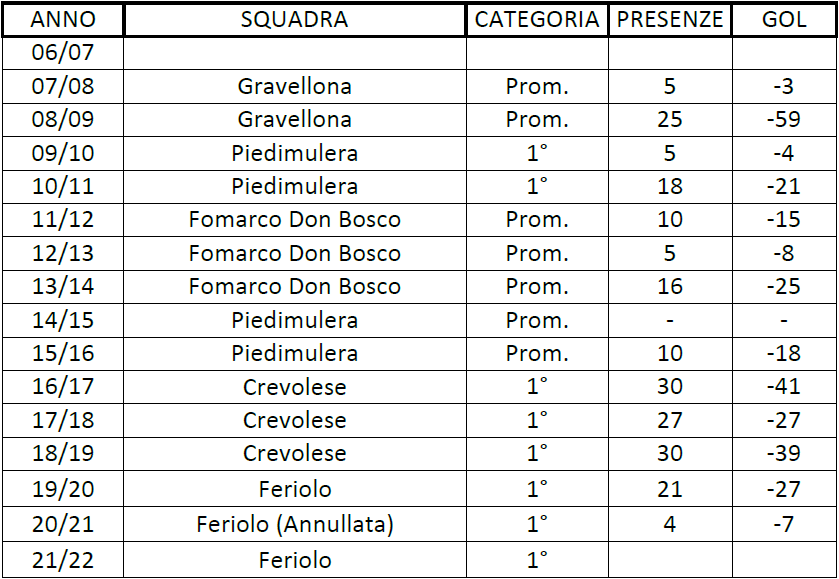
Task: Select the -59 goals cell
Action: [784, 119]
